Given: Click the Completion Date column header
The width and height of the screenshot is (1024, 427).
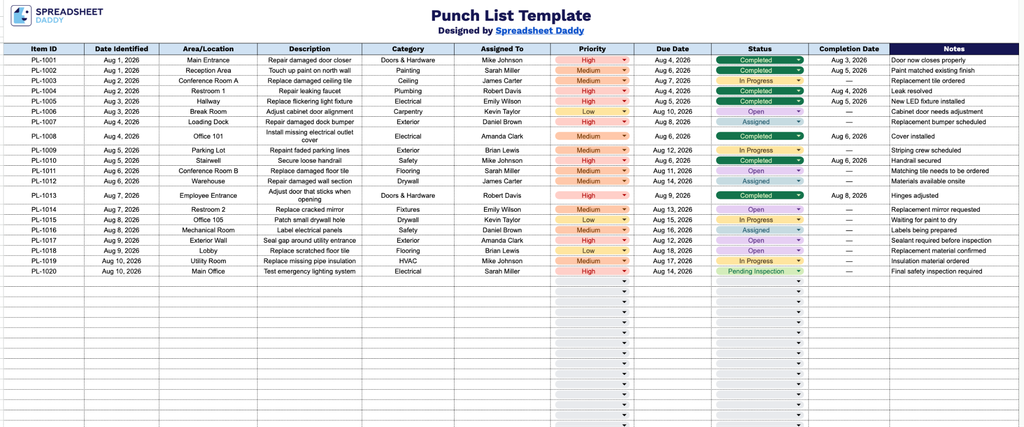Looking at the screenshot, I should pyautogui.click(x=849, y=49).
